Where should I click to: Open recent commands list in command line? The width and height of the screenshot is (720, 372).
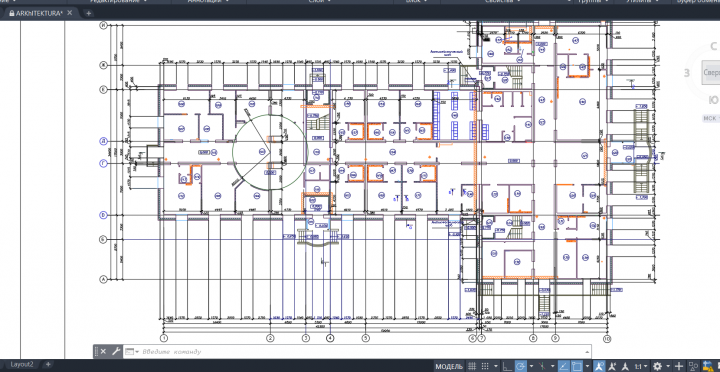click(x=132, y=351)
